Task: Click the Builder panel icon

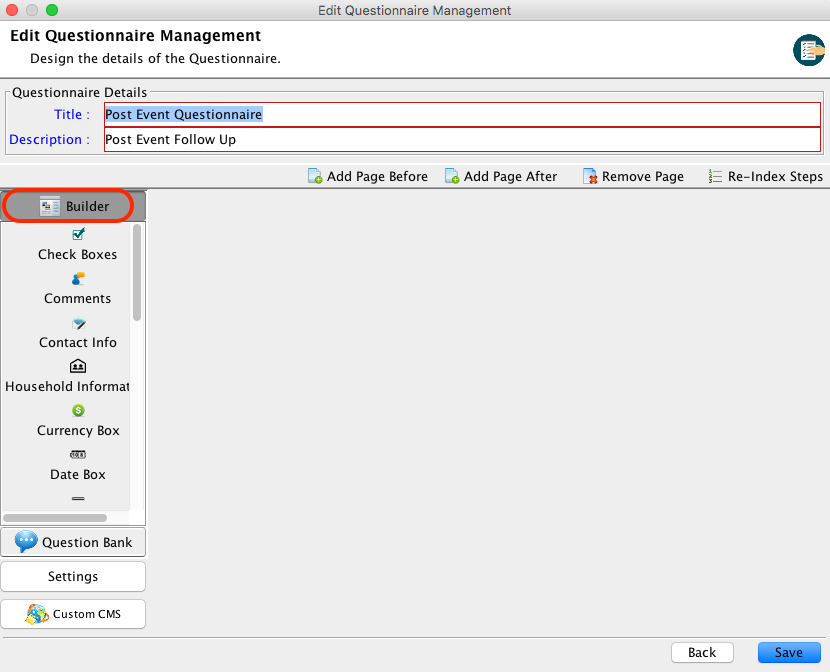Action: click(x=50, y=206)
